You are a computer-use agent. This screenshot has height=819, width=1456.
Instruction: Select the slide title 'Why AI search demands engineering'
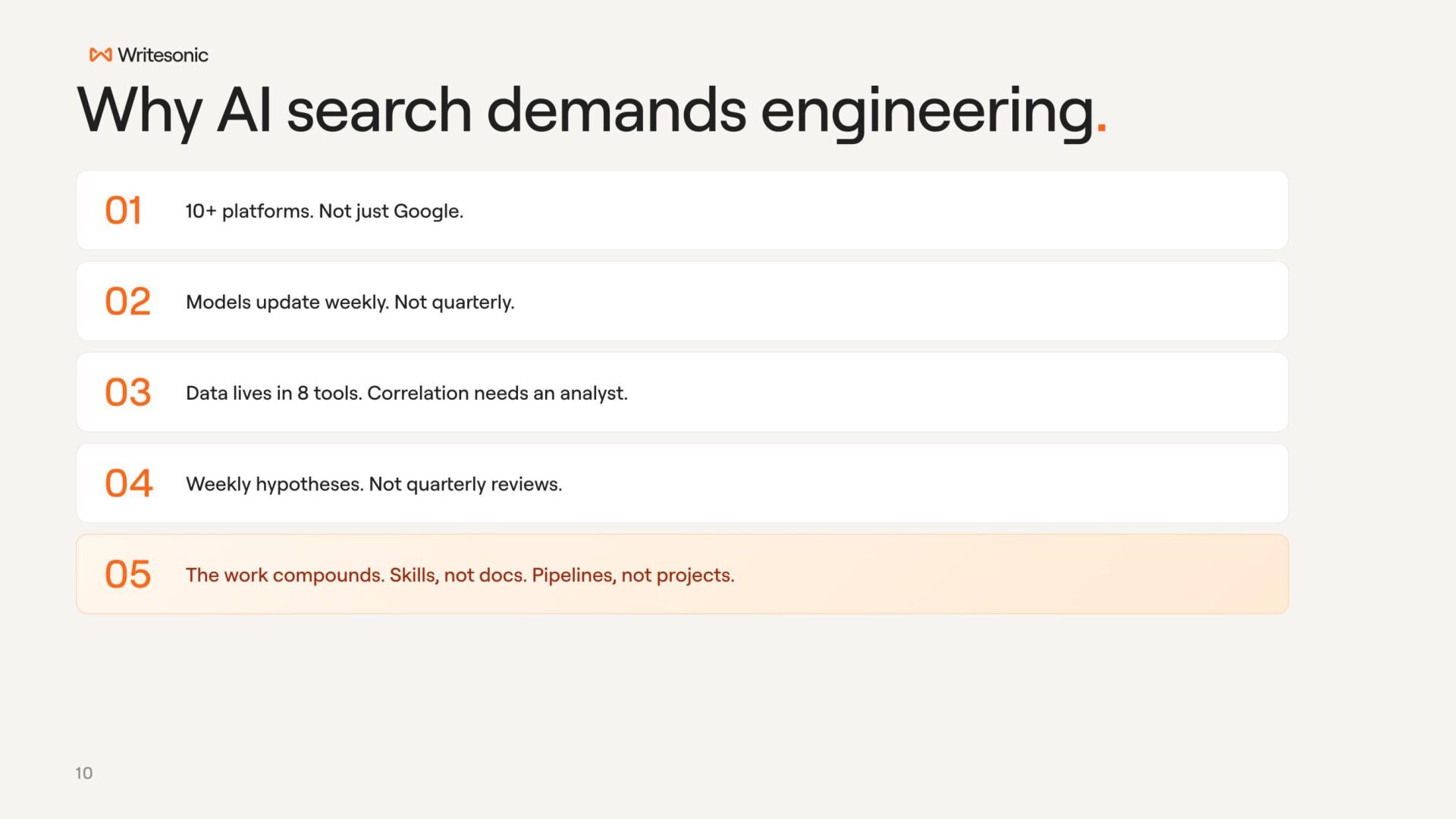pos(585,112)
